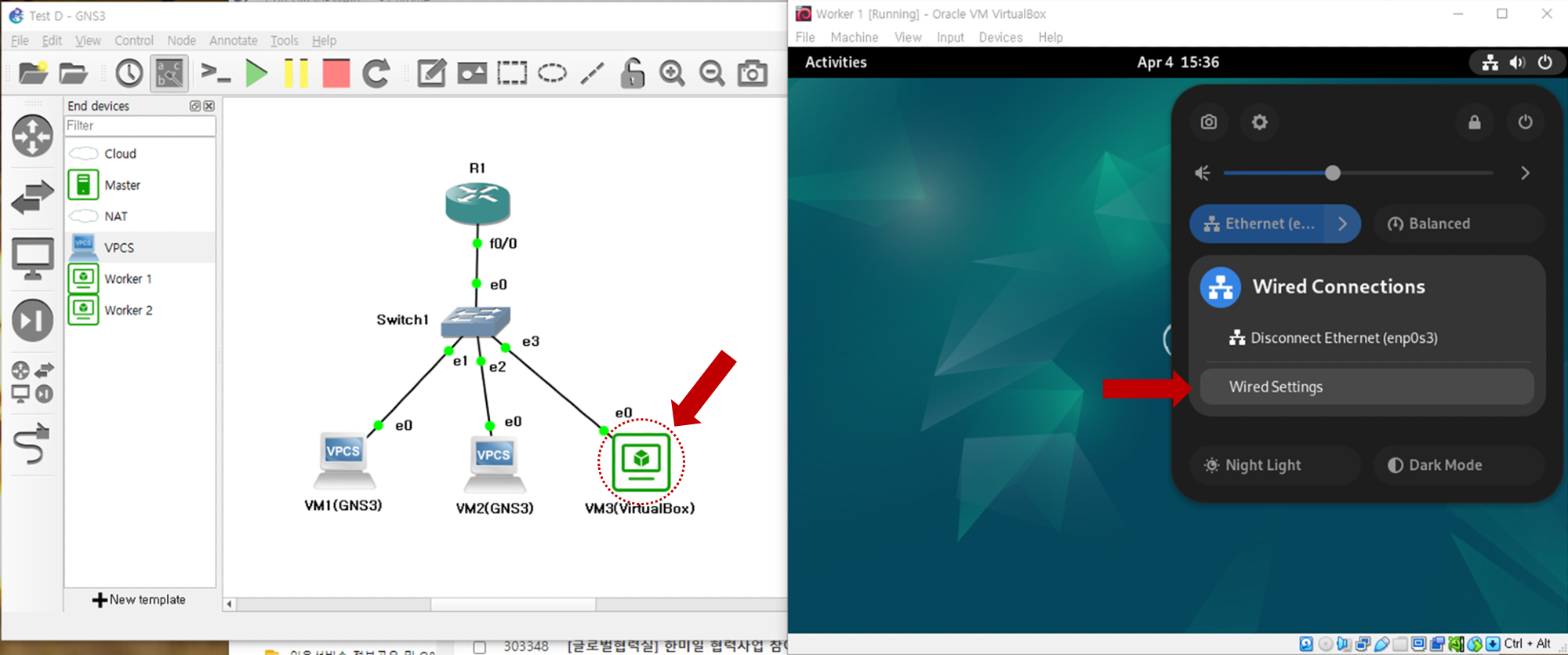
Task: Open the GNS3 File menu
Action: pyautogui.click(x=20, y=40)
